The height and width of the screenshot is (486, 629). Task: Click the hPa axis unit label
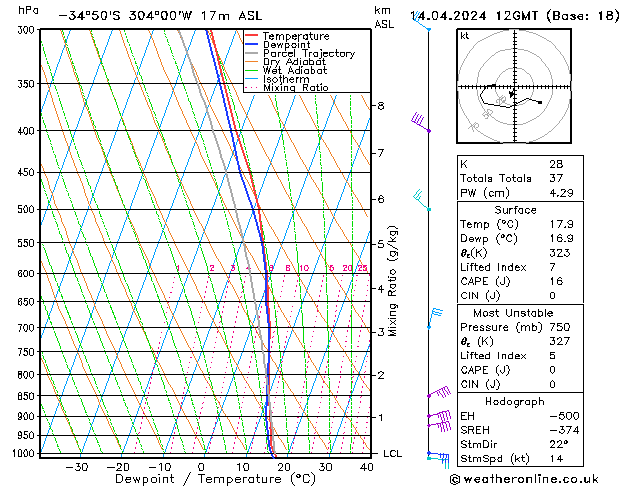point(28,11)
